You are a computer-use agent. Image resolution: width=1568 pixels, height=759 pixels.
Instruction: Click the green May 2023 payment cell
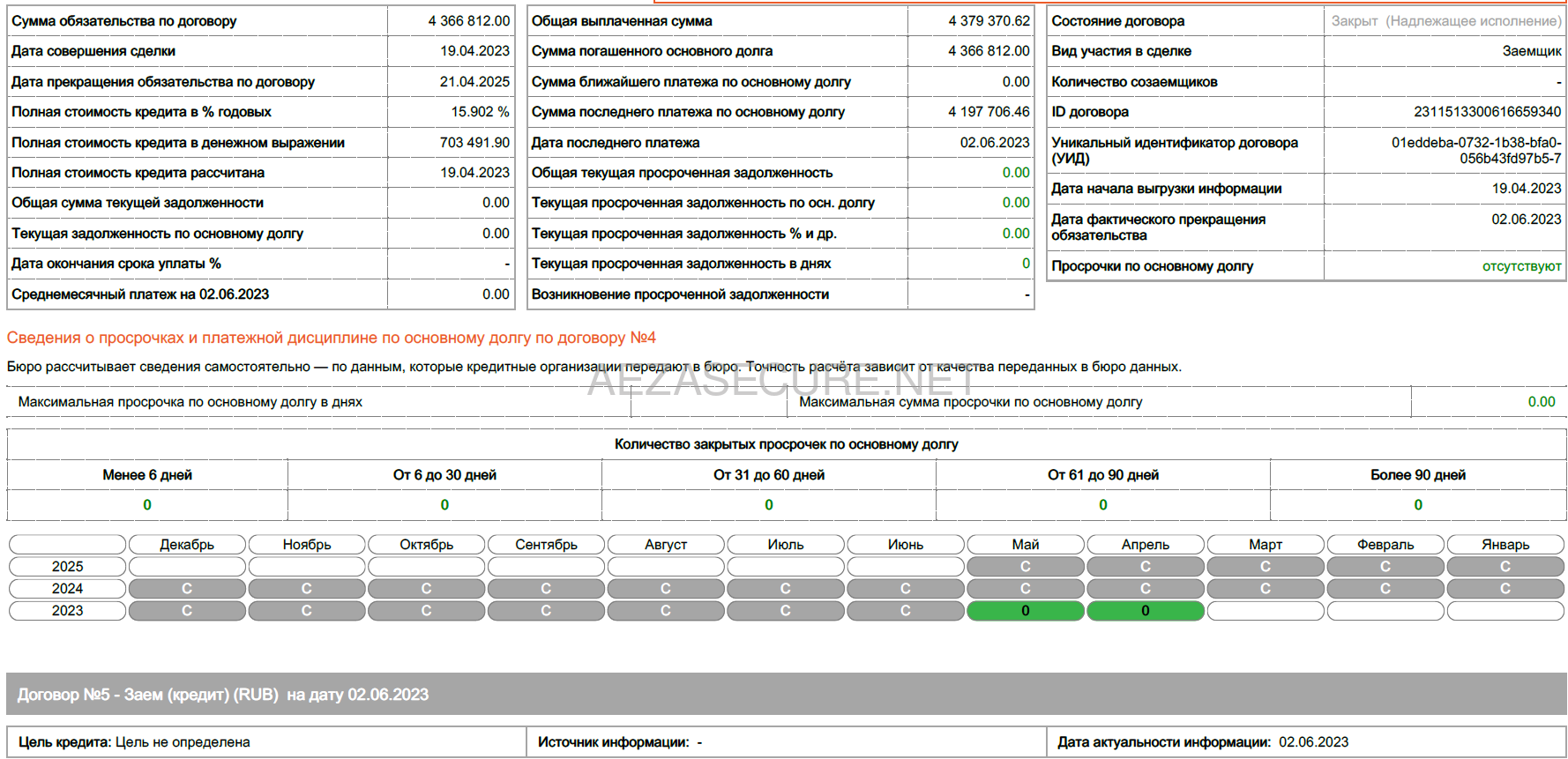click(1026, 611)
